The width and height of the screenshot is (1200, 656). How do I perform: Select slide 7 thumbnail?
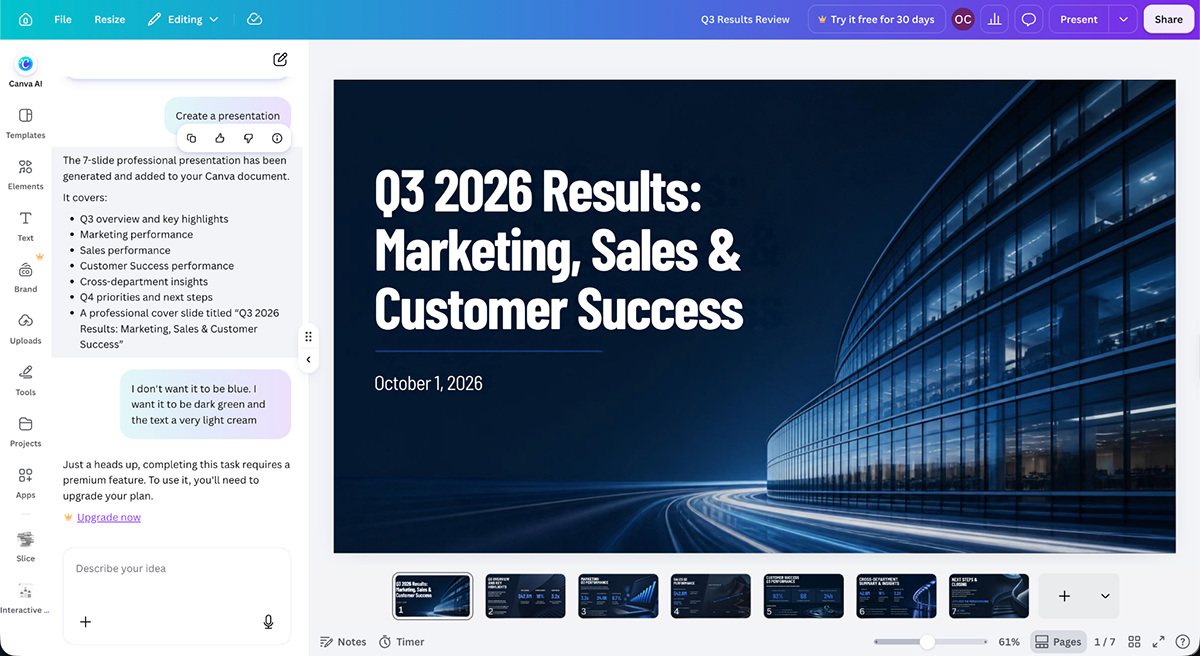(x=989, y=596)
